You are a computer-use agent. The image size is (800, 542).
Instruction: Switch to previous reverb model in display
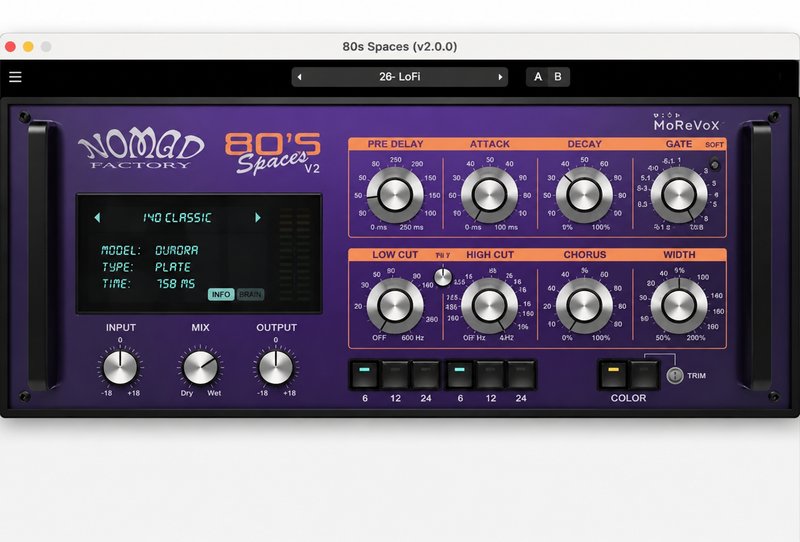tap(97, 218)
